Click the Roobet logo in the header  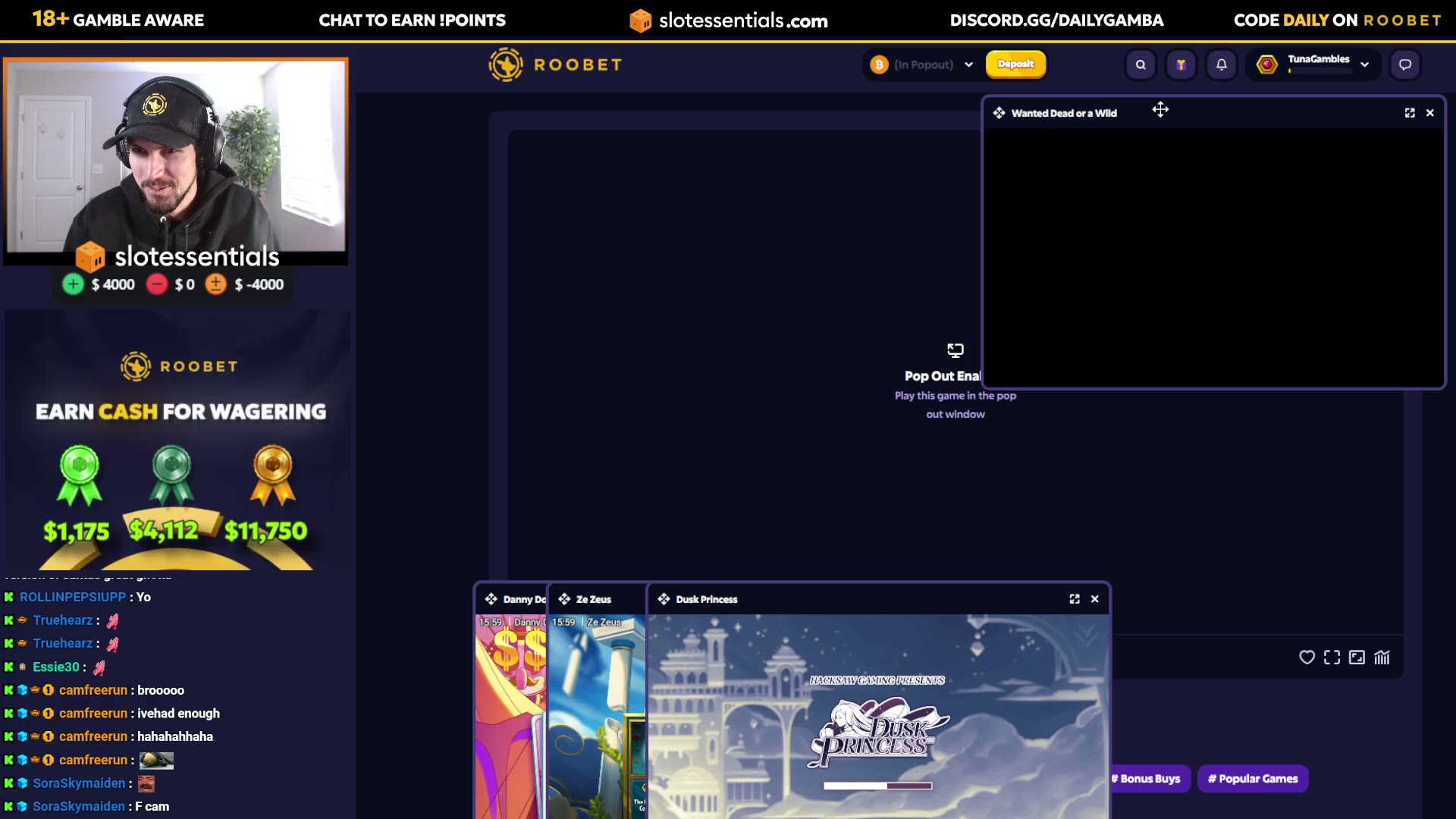(555, 64)
